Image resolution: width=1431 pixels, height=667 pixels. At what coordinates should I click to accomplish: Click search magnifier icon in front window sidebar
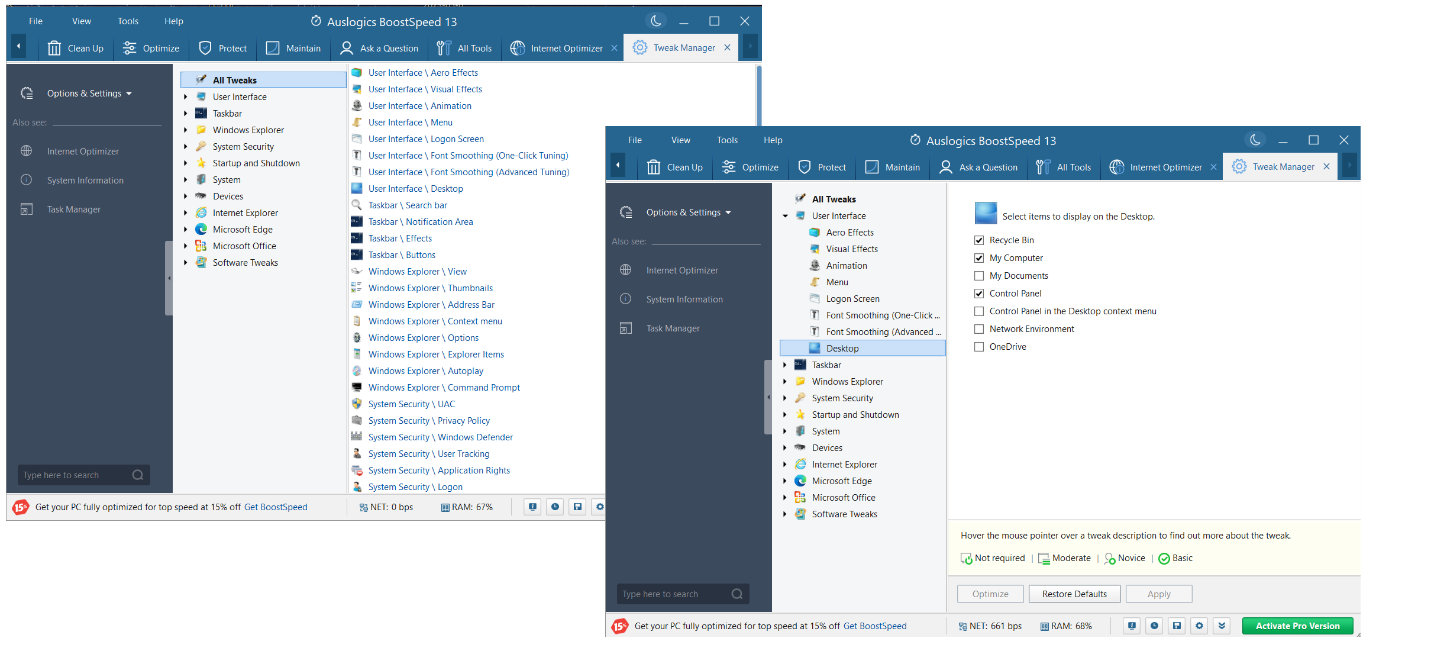tap(737, 594)
